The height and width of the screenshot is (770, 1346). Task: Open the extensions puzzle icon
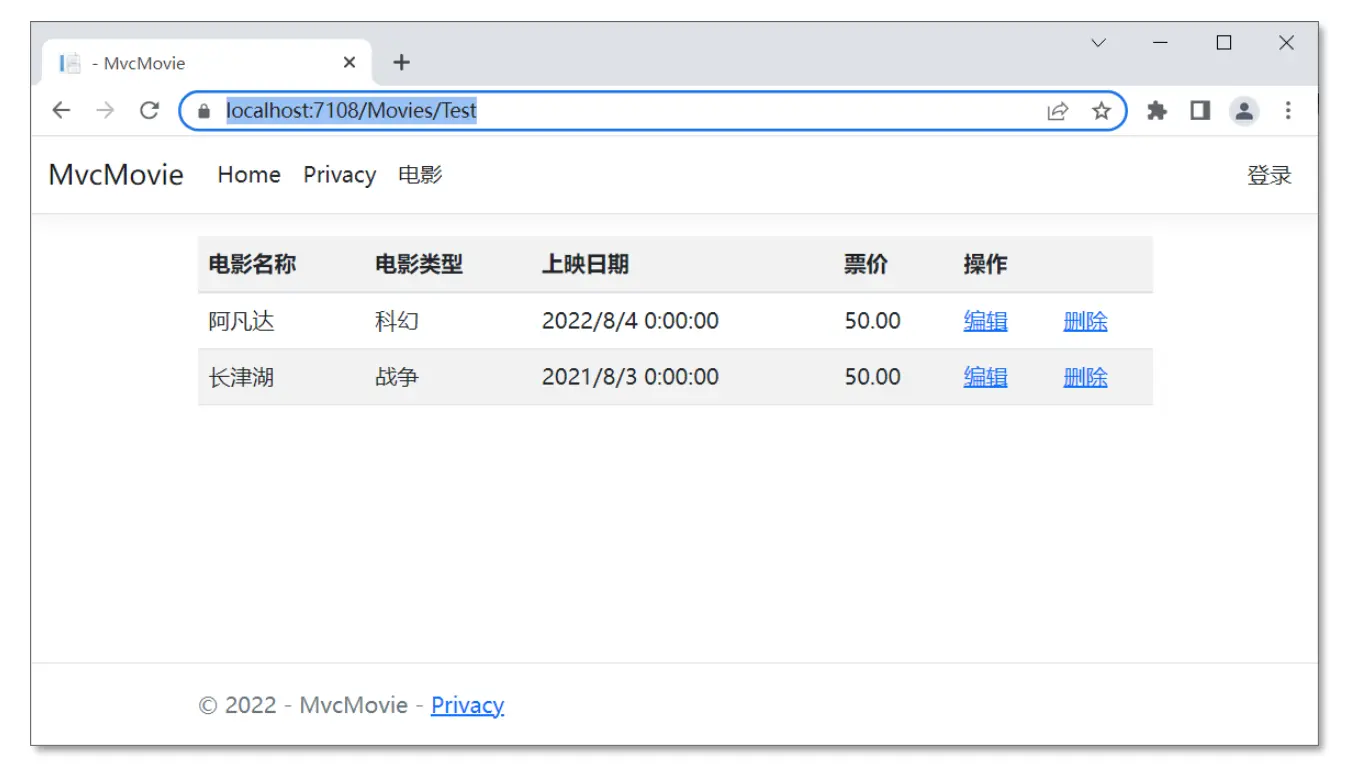click(x=1157, y=111)
